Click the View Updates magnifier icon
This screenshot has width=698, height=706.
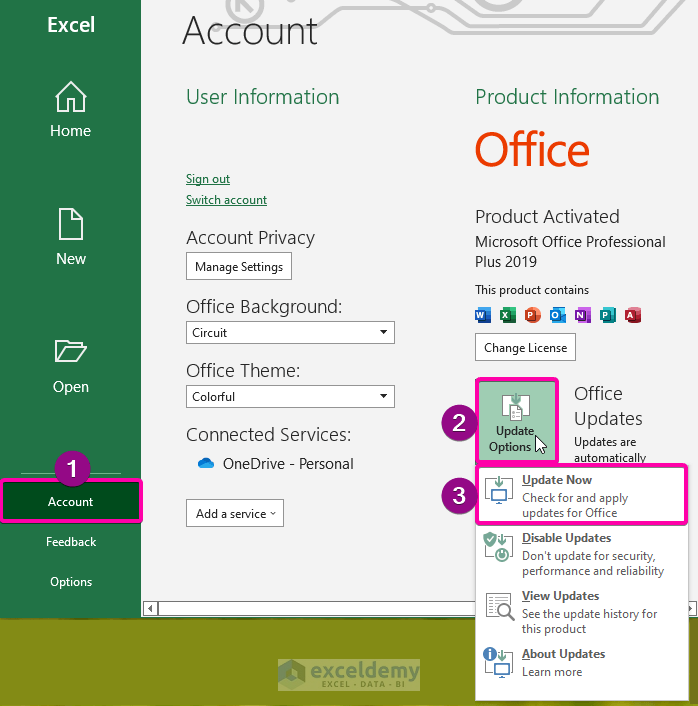(x=499, y=606)
